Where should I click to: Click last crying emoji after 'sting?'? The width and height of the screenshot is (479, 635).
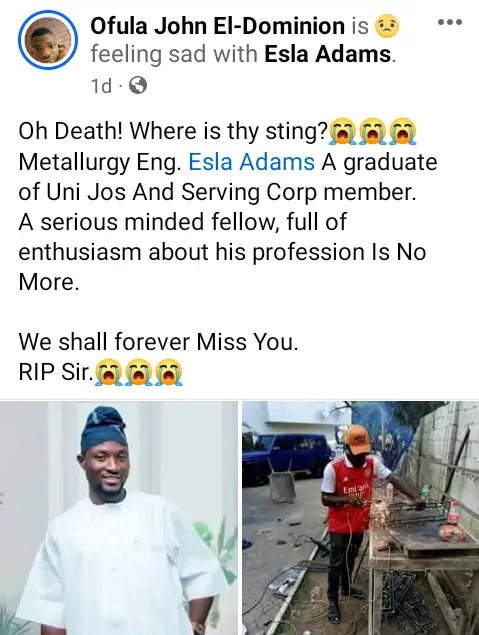(402, 133)
